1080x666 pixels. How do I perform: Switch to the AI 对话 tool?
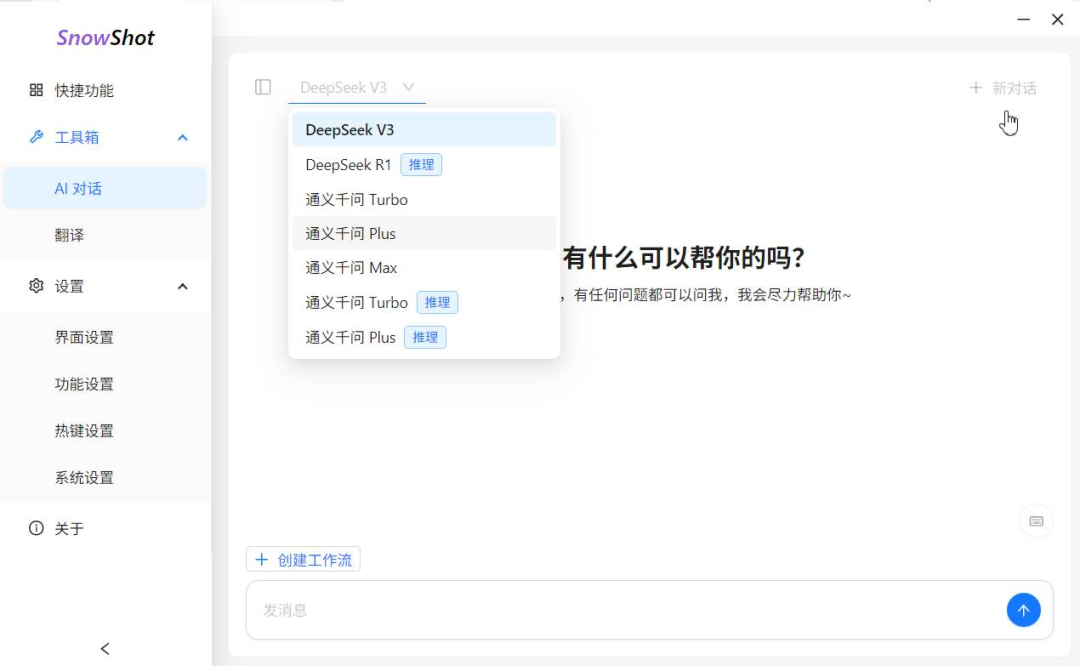point(80,187)
